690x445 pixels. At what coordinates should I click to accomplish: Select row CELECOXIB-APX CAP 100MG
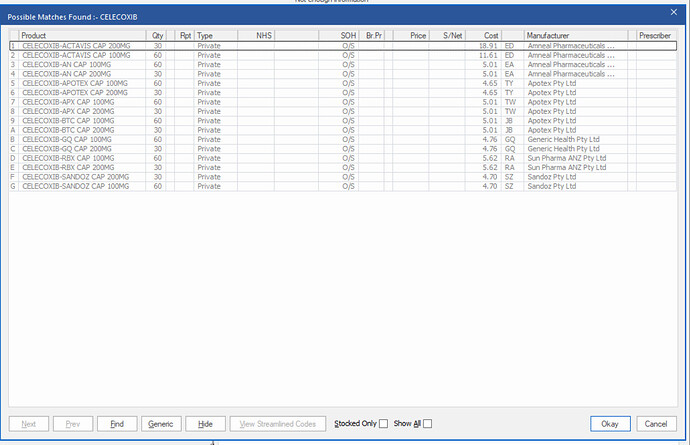[343, 102]
